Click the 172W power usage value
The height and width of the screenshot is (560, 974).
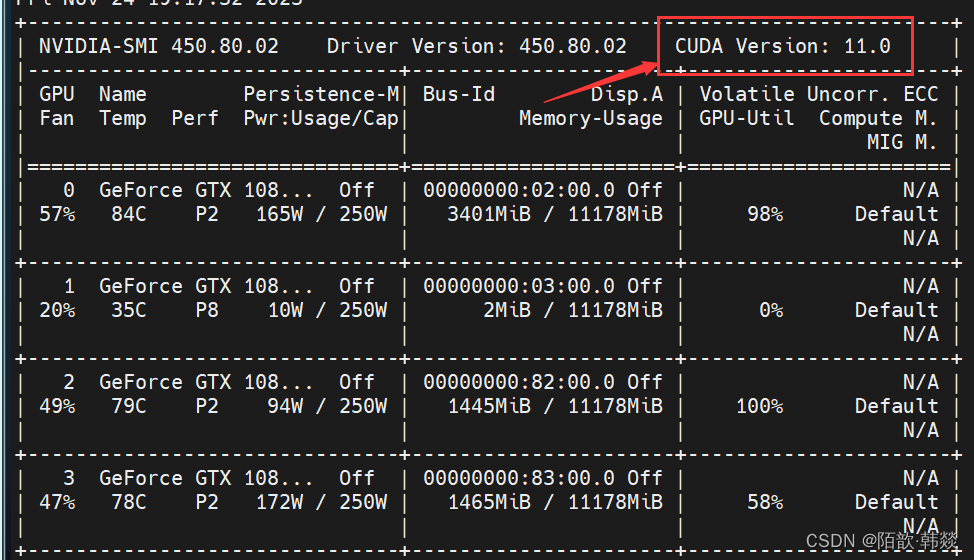tap(280, 502)
